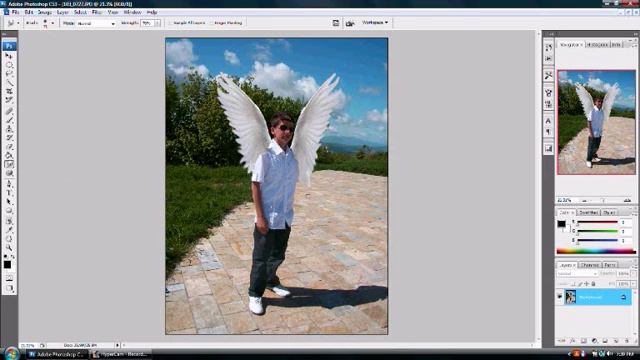Click the add layer mask icon

point(584,340)
